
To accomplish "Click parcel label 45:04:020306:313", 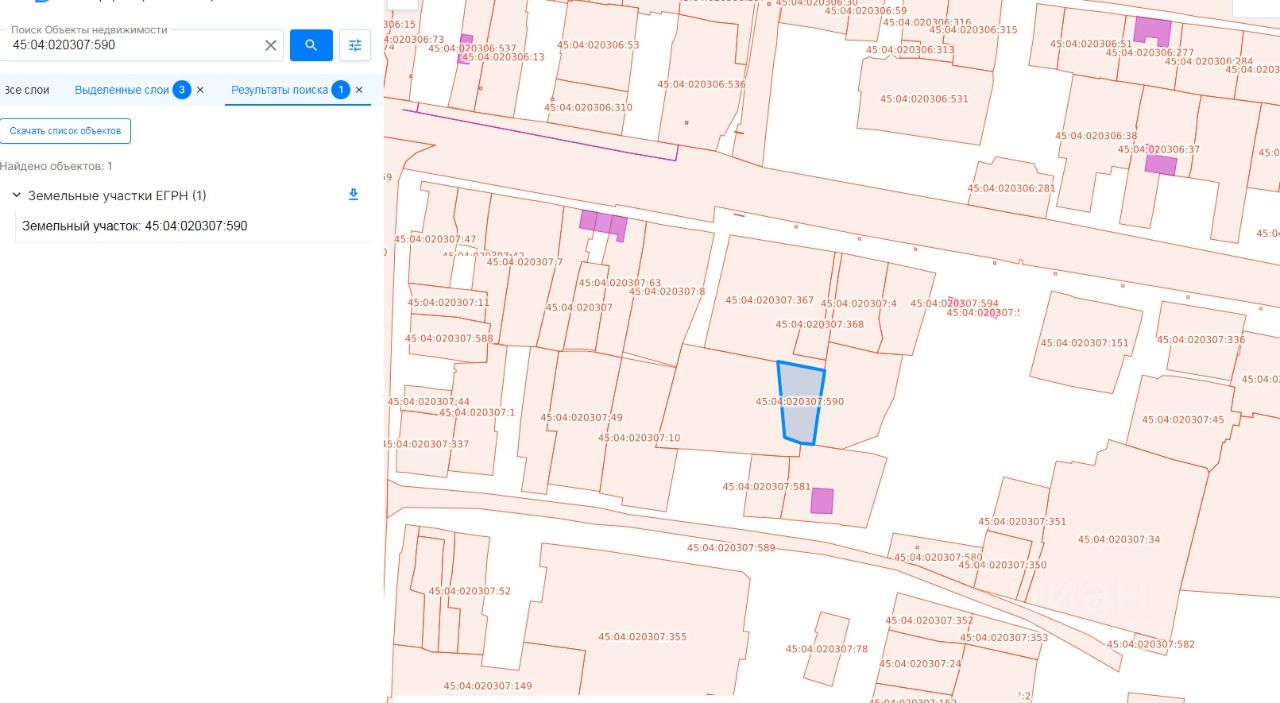I will [x=910, y=50].
